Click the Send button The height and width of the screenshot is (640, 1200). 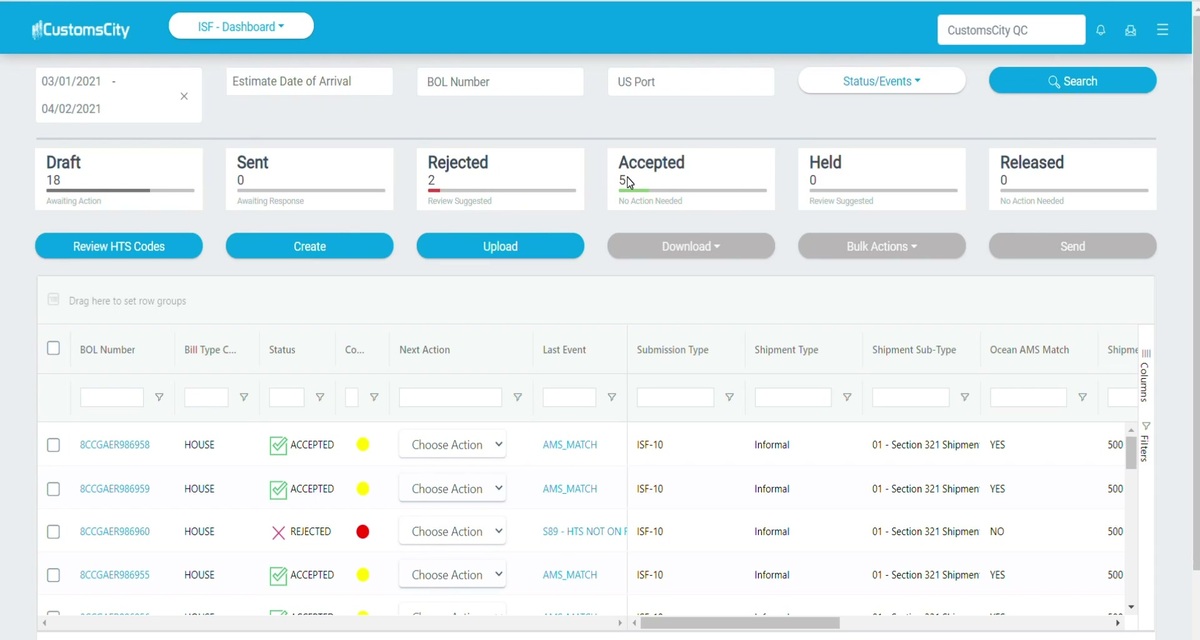click(x=1073, y=246)
